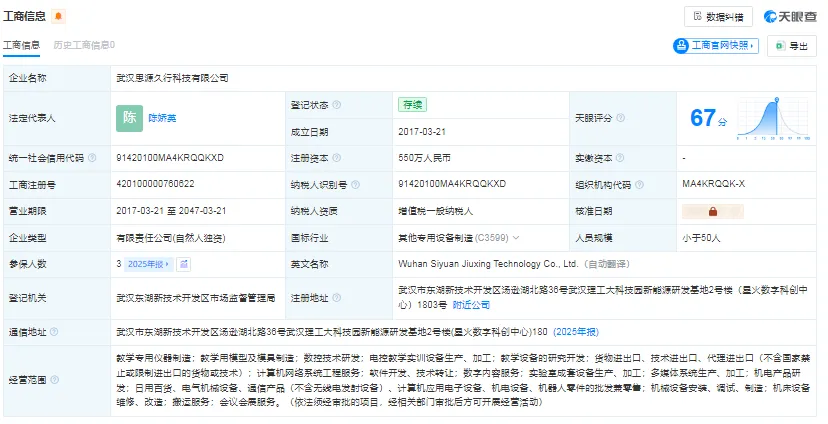Click help icon next to 登记状态

336,105
